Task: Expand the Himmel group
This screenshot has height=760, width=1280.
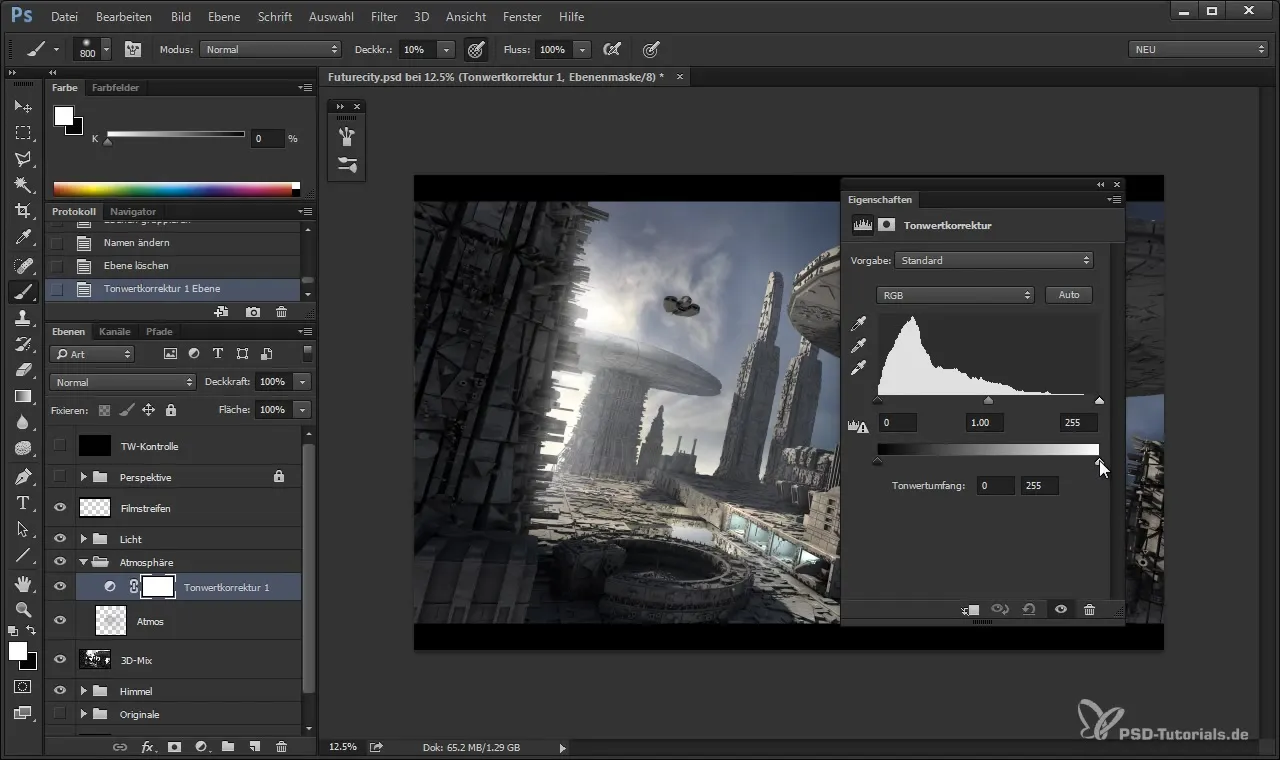Action: point(85,691)
